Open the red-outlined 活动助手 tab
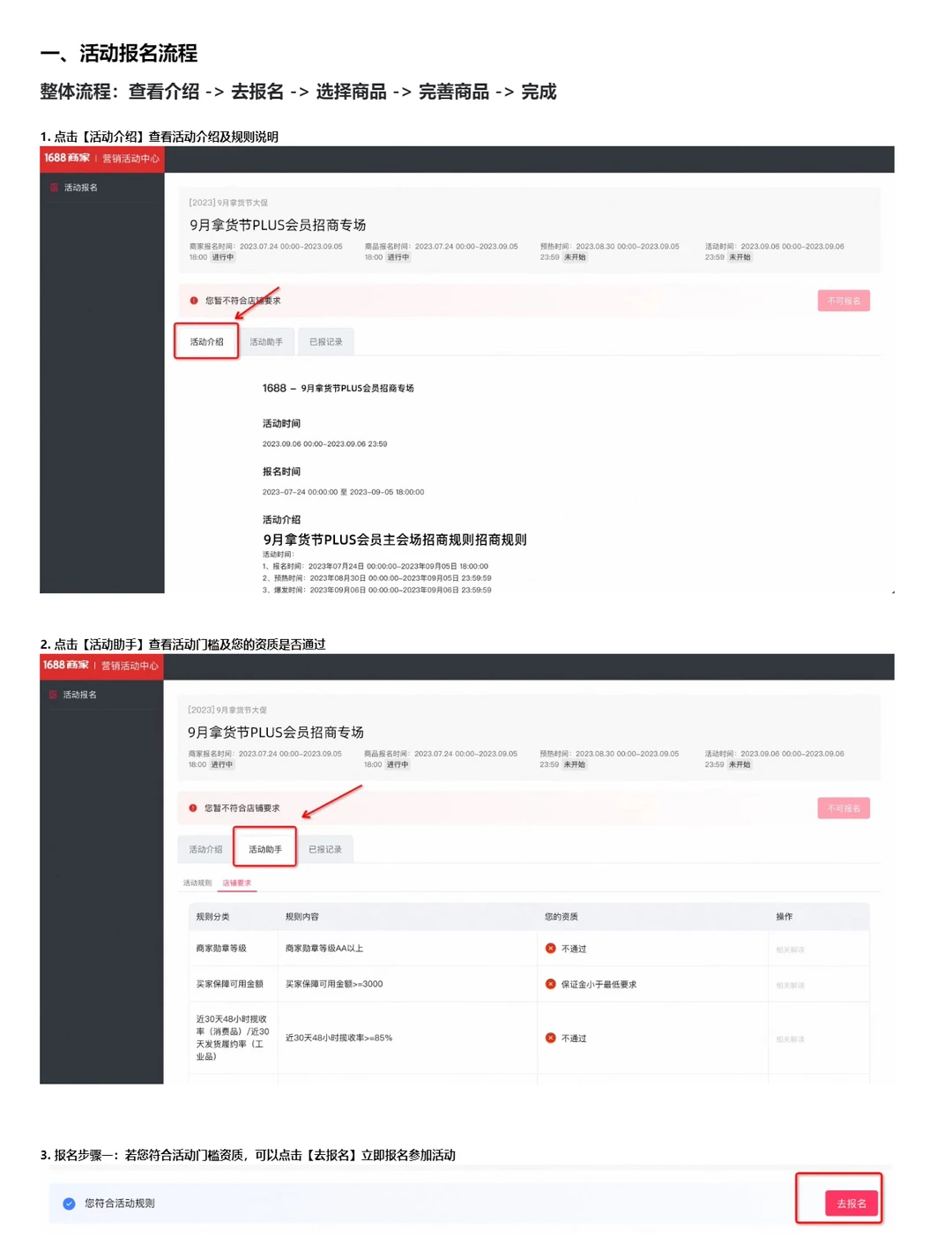The height and width of the screenshot is (1259, 952). [x=264, y=849]
